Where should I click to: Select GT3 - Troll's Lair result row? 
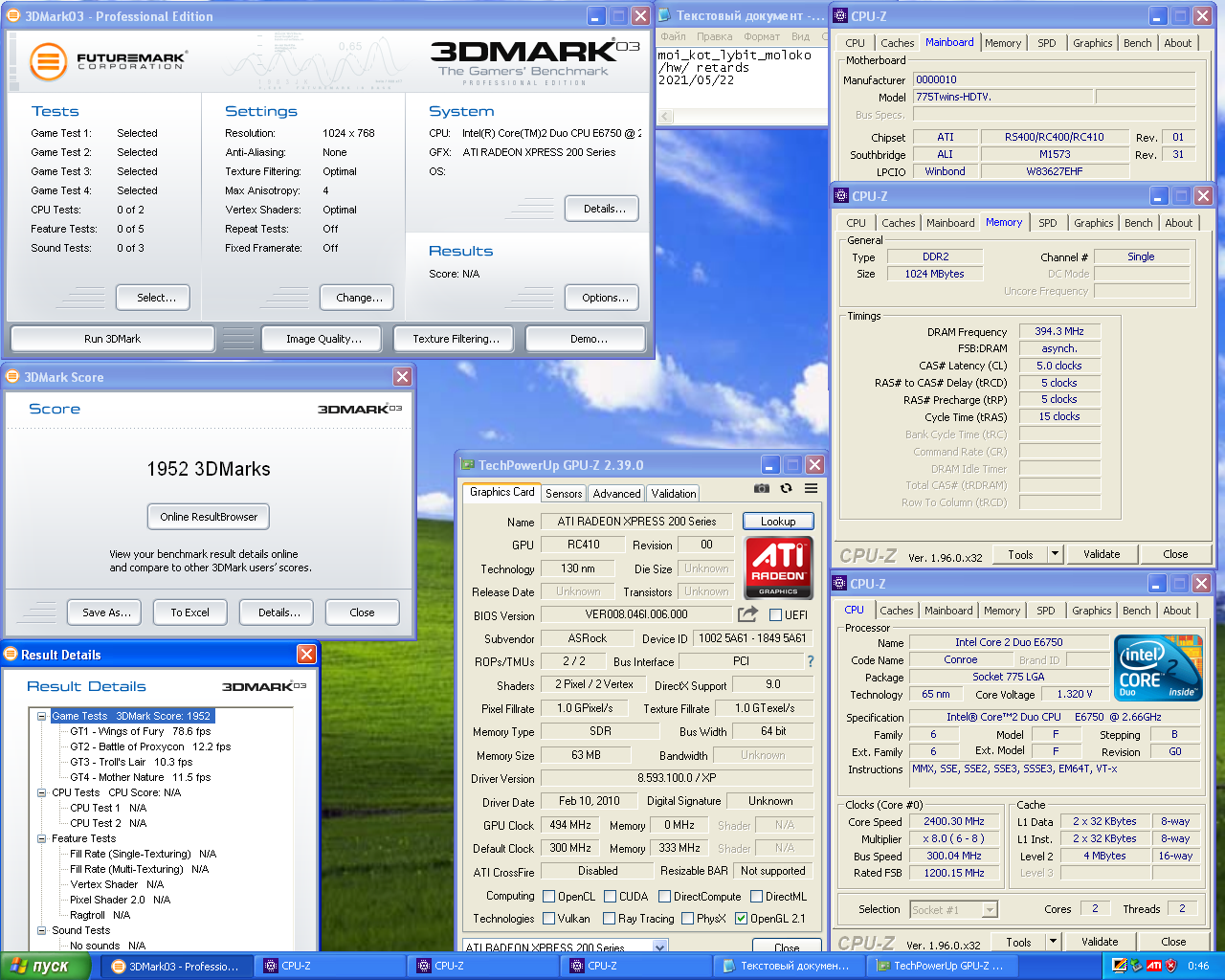(x=131, y=762)
